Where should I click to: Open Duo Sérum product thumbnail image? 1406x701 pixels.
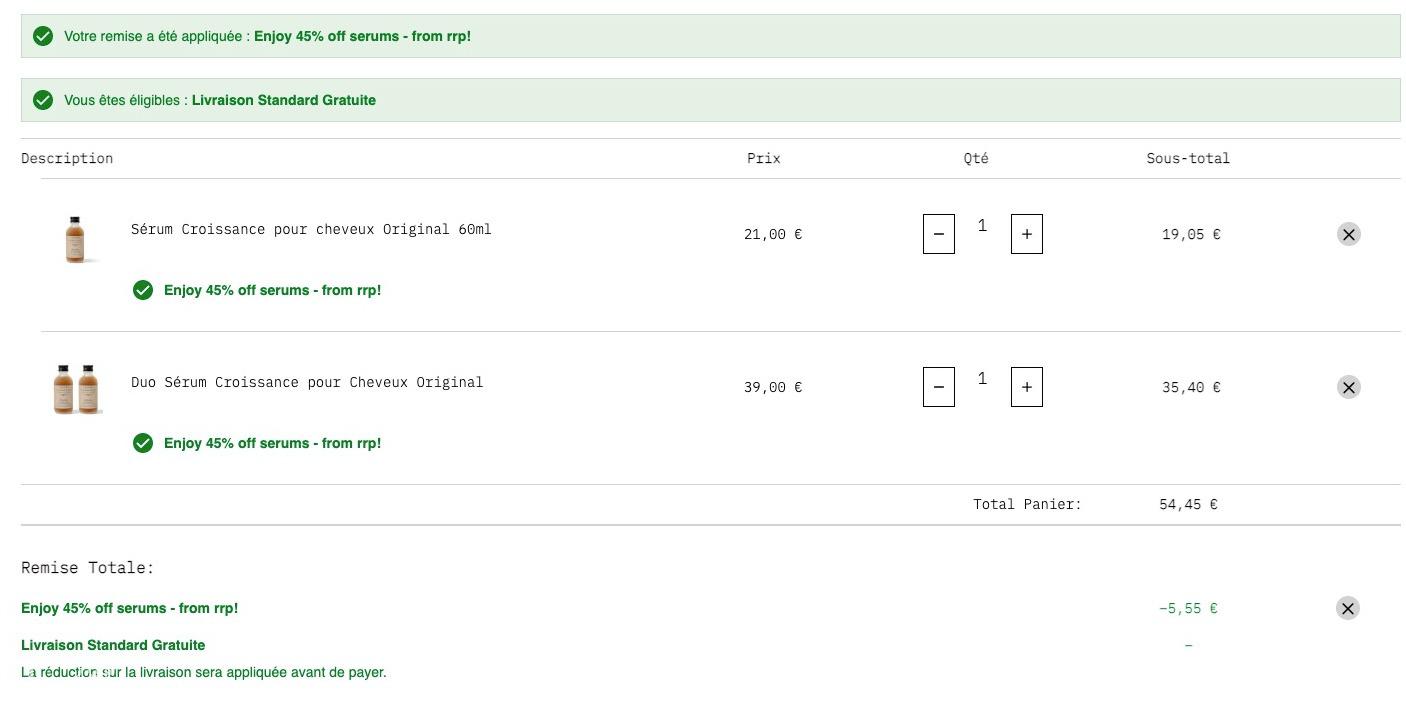76,388
